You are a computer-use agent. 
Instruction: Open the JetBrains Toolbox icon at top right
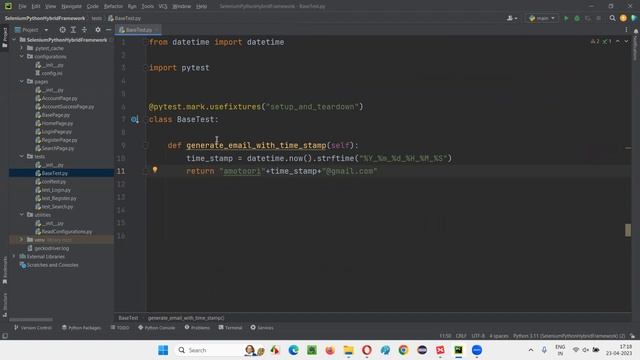point(633,18)
